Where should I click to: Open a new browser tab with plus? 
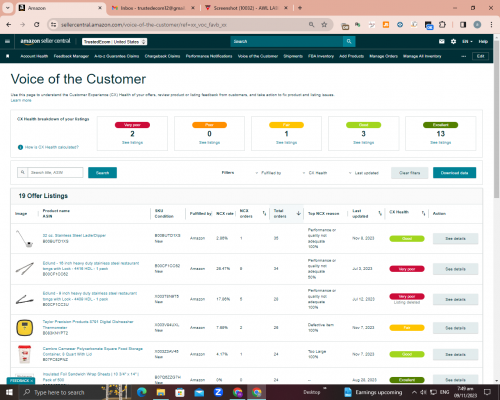click(300, 8)
